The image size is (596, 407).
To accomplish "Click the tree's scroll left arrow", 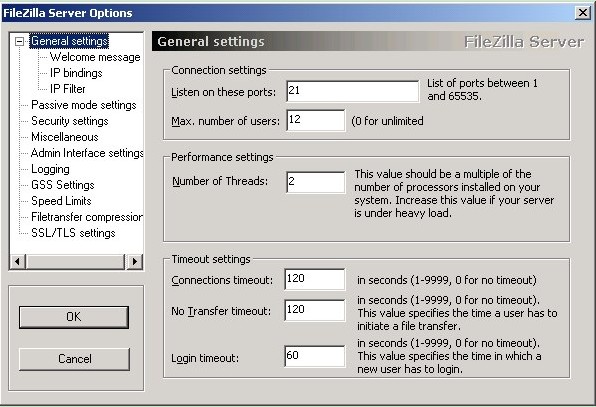I will [x=17, y=261].
